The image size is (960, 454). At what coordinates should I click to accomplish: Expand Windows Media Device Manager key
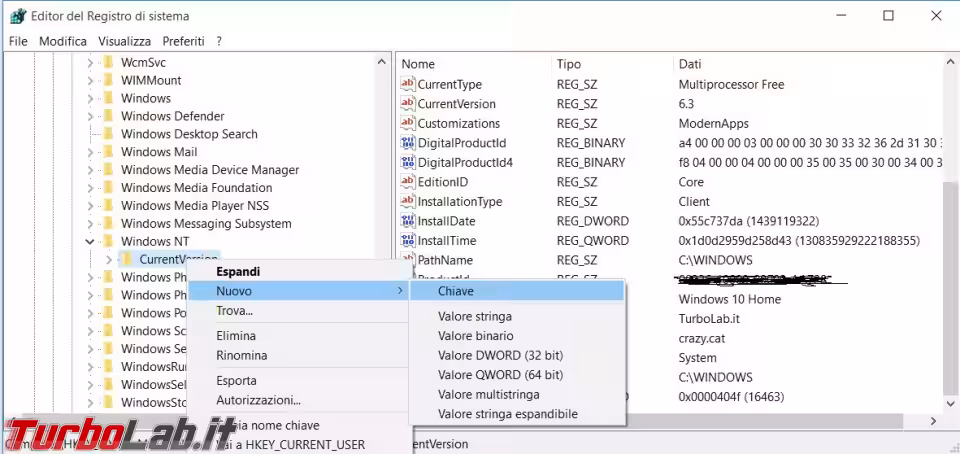tap(90, 170)
